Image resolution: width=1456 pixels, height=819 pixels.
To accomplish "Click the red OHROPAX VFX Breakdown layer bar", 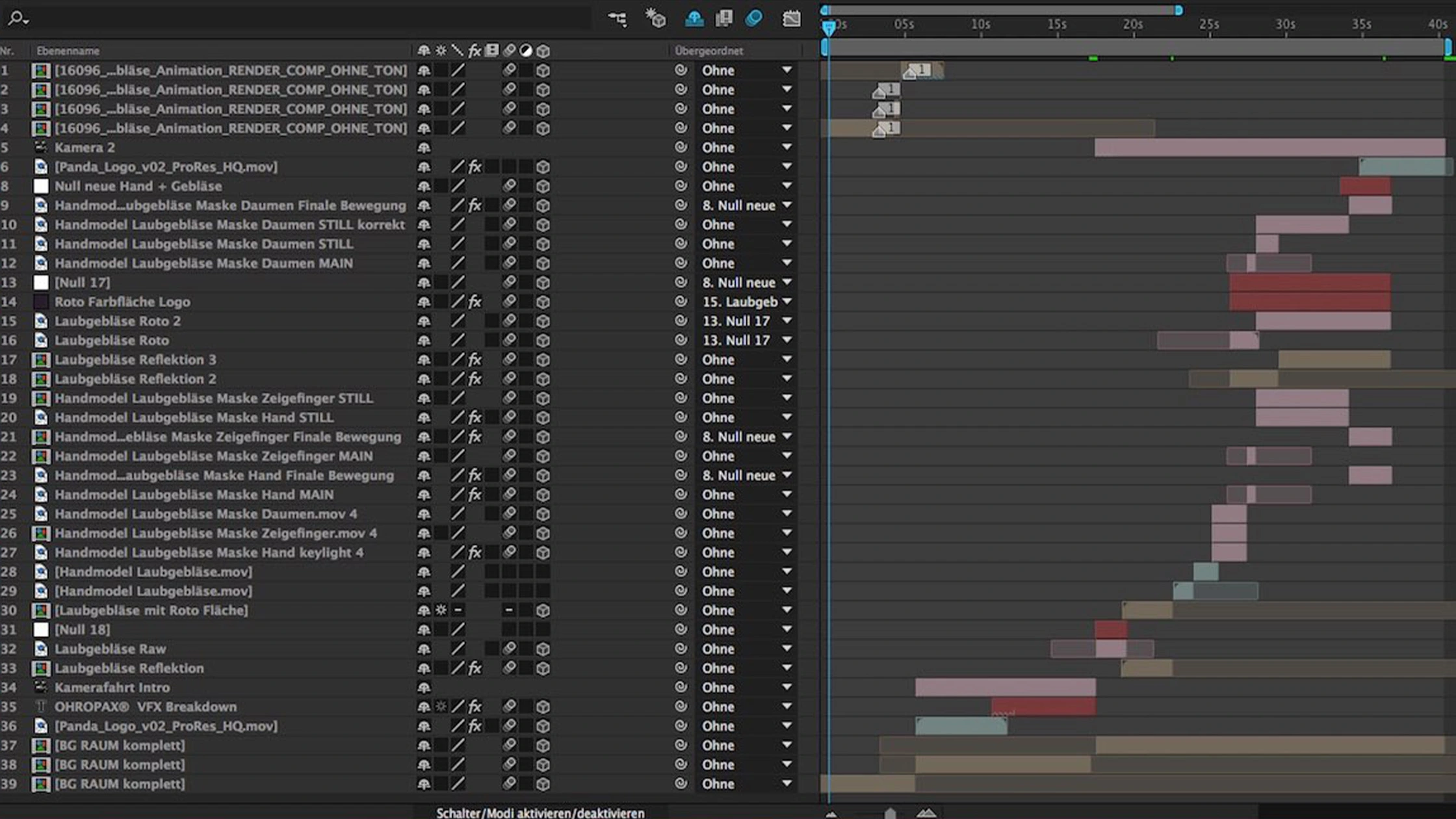I will click(x=1043, y=707).
